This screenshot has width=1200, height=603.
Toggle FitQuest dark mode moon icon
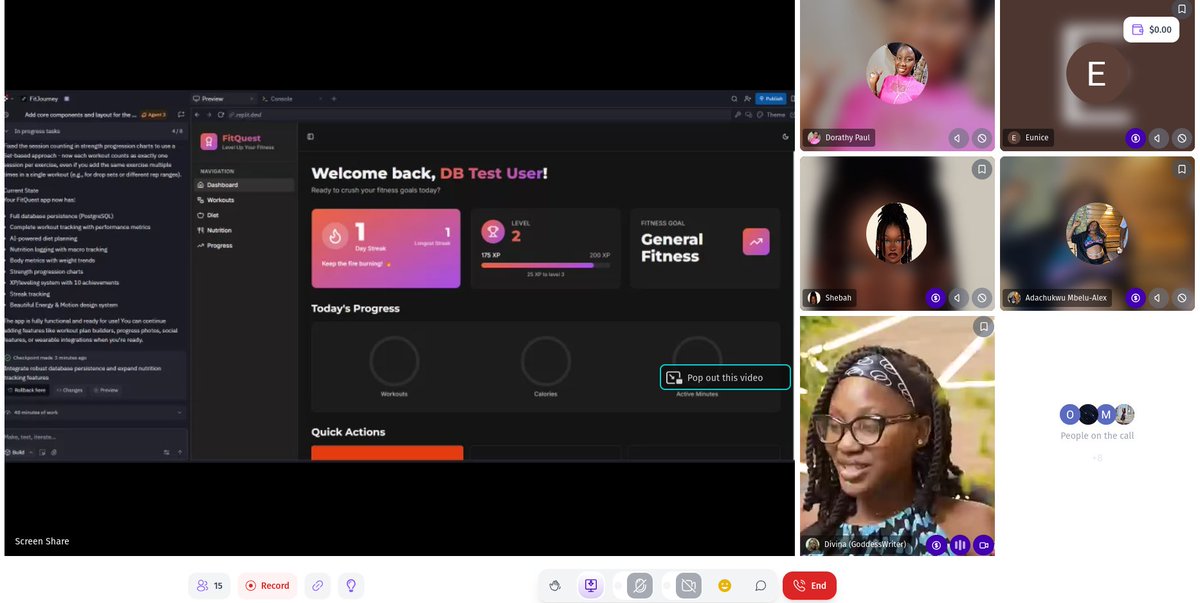coord(786,137)
